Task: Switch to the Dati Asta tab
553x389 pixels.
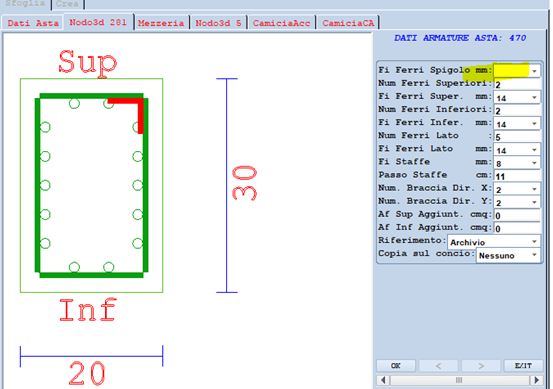Action: (x=33, y=23)
